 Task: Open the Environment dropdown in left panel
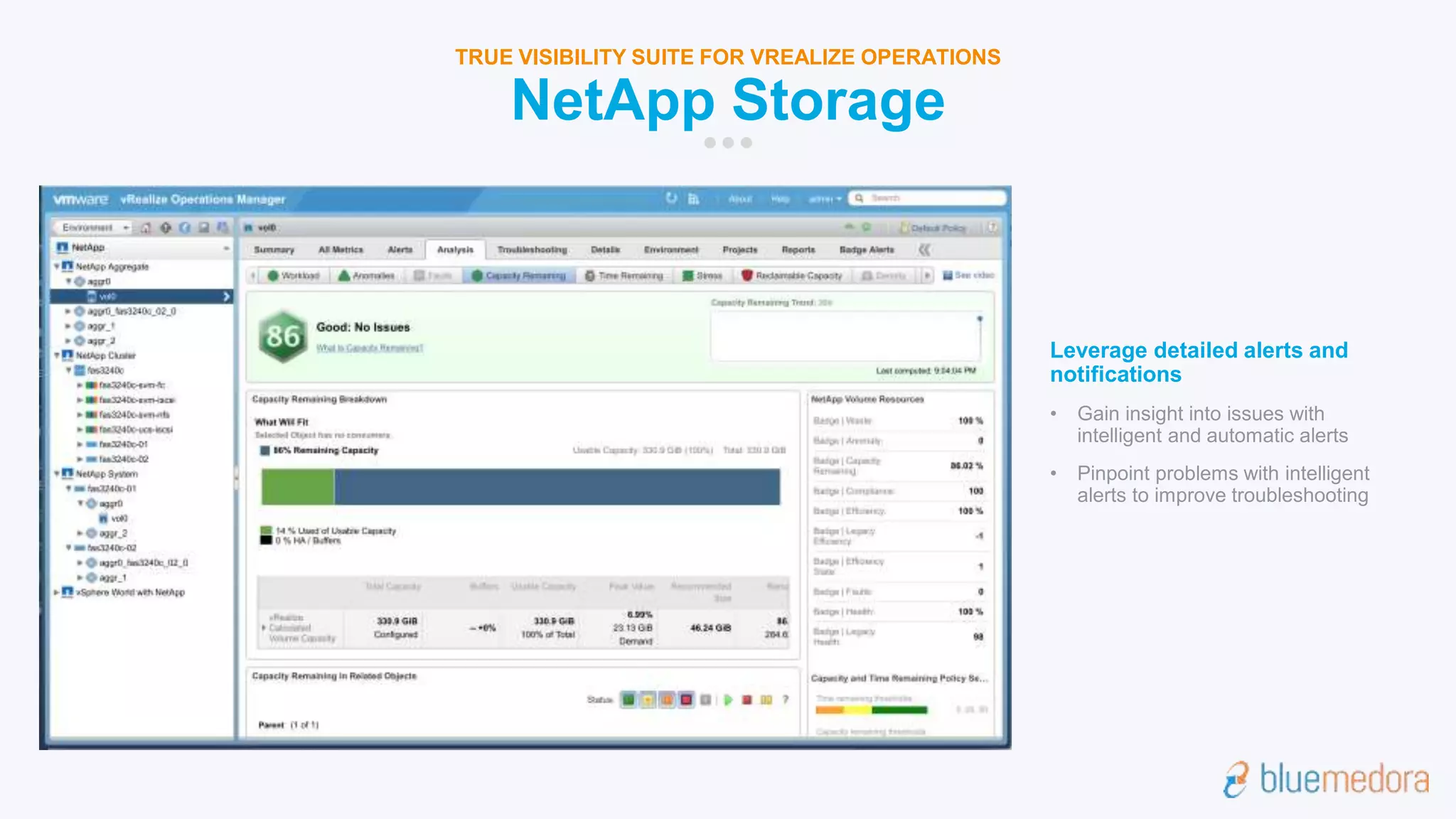click(93, 227)
